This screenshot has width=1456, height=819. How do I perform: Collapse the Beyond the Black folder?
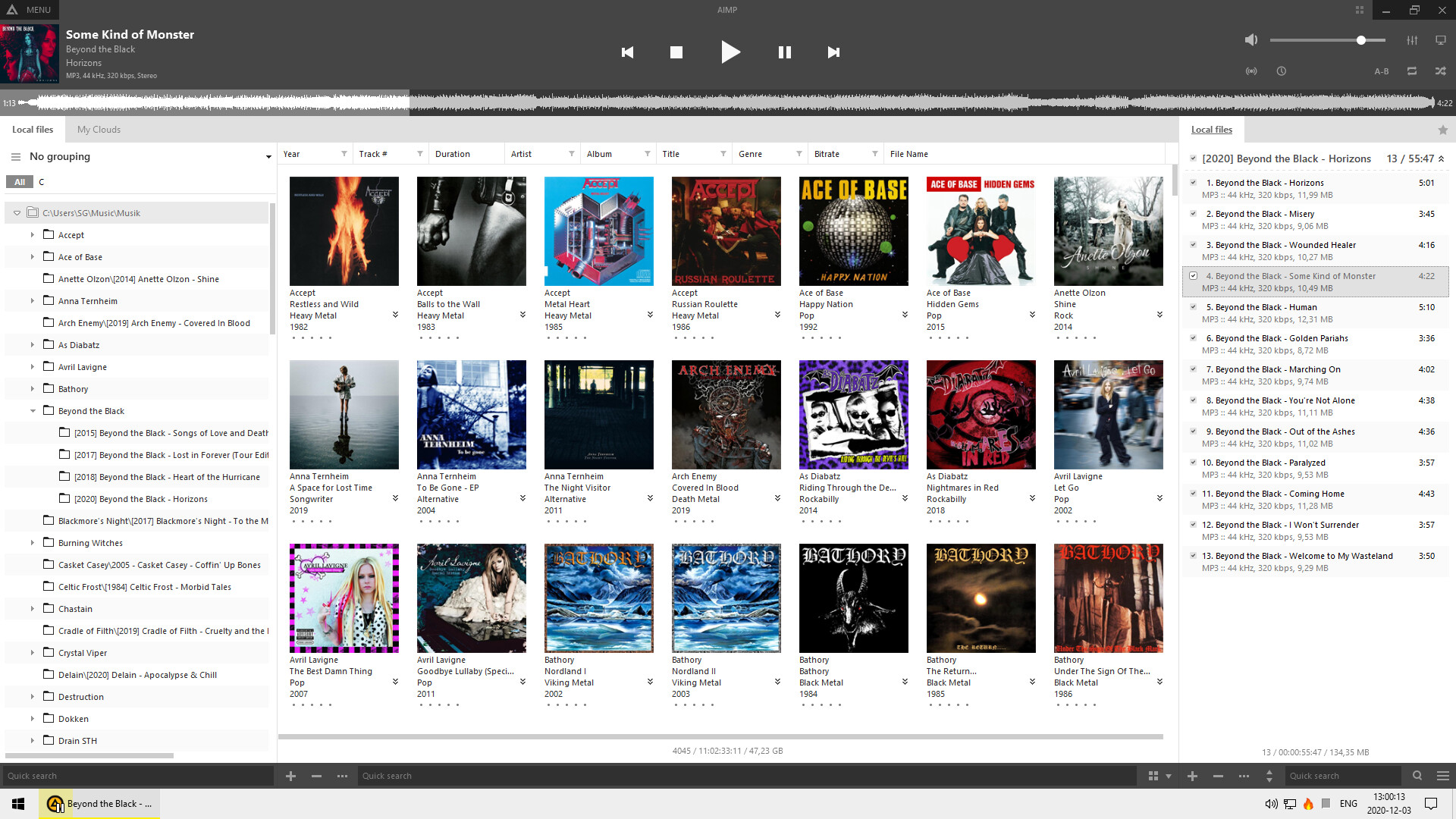pyautogui.click(x=33, y=411)
